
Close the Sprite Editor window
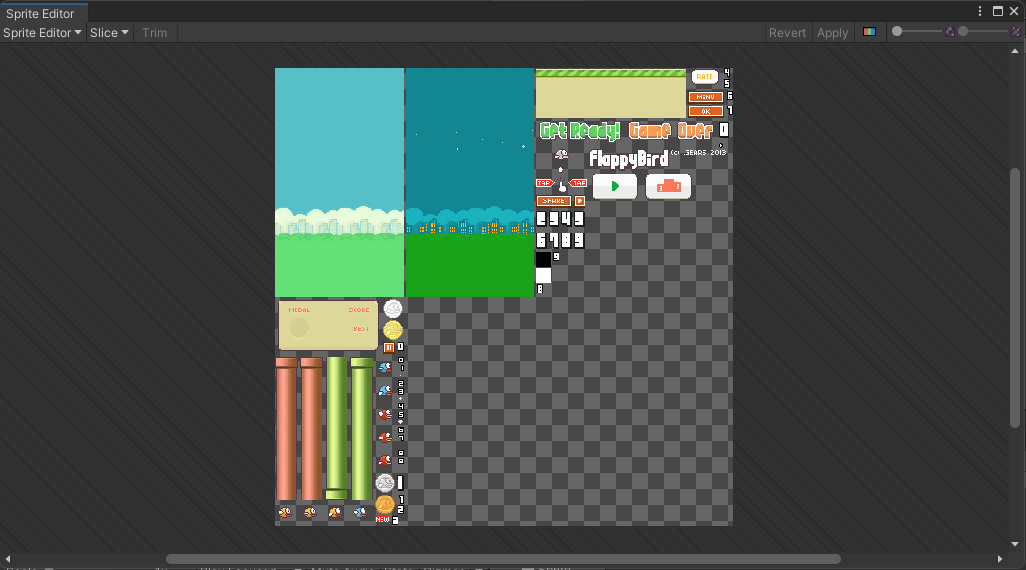coord(1014,11)
